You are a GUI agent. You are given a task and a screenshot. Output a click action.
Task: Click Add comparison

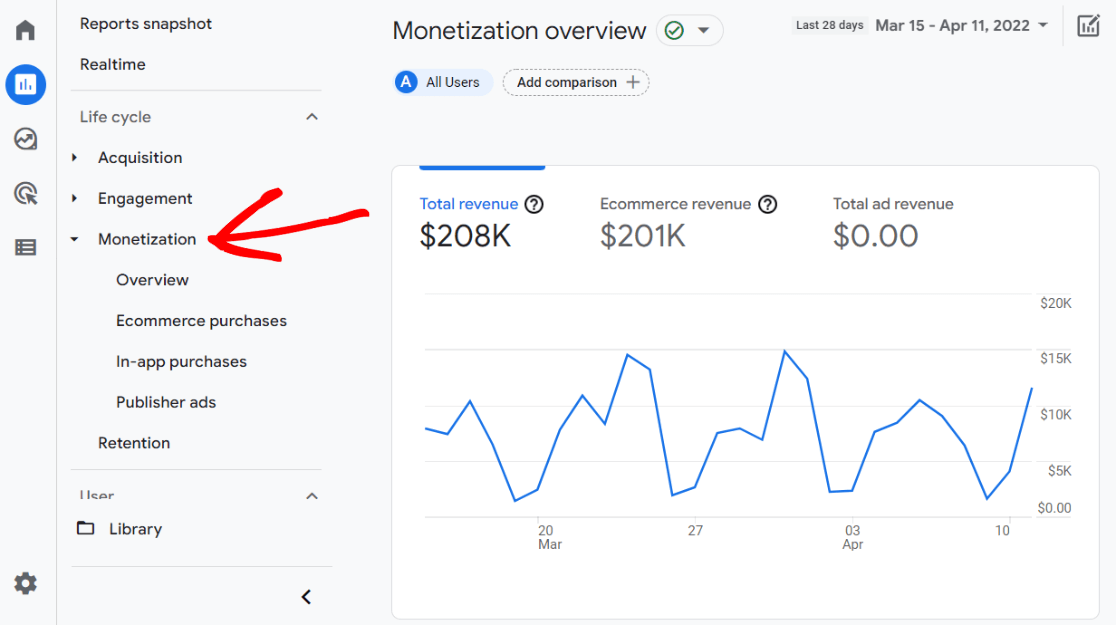click(575, 82)
